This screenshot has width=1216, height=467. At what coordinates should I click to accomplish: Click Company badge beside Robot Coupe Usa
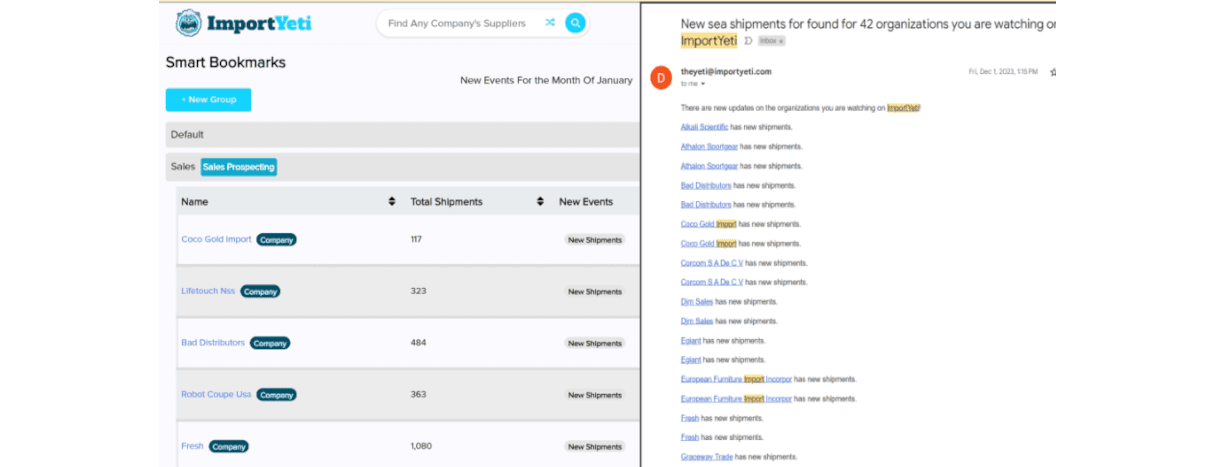coord(276,395)
